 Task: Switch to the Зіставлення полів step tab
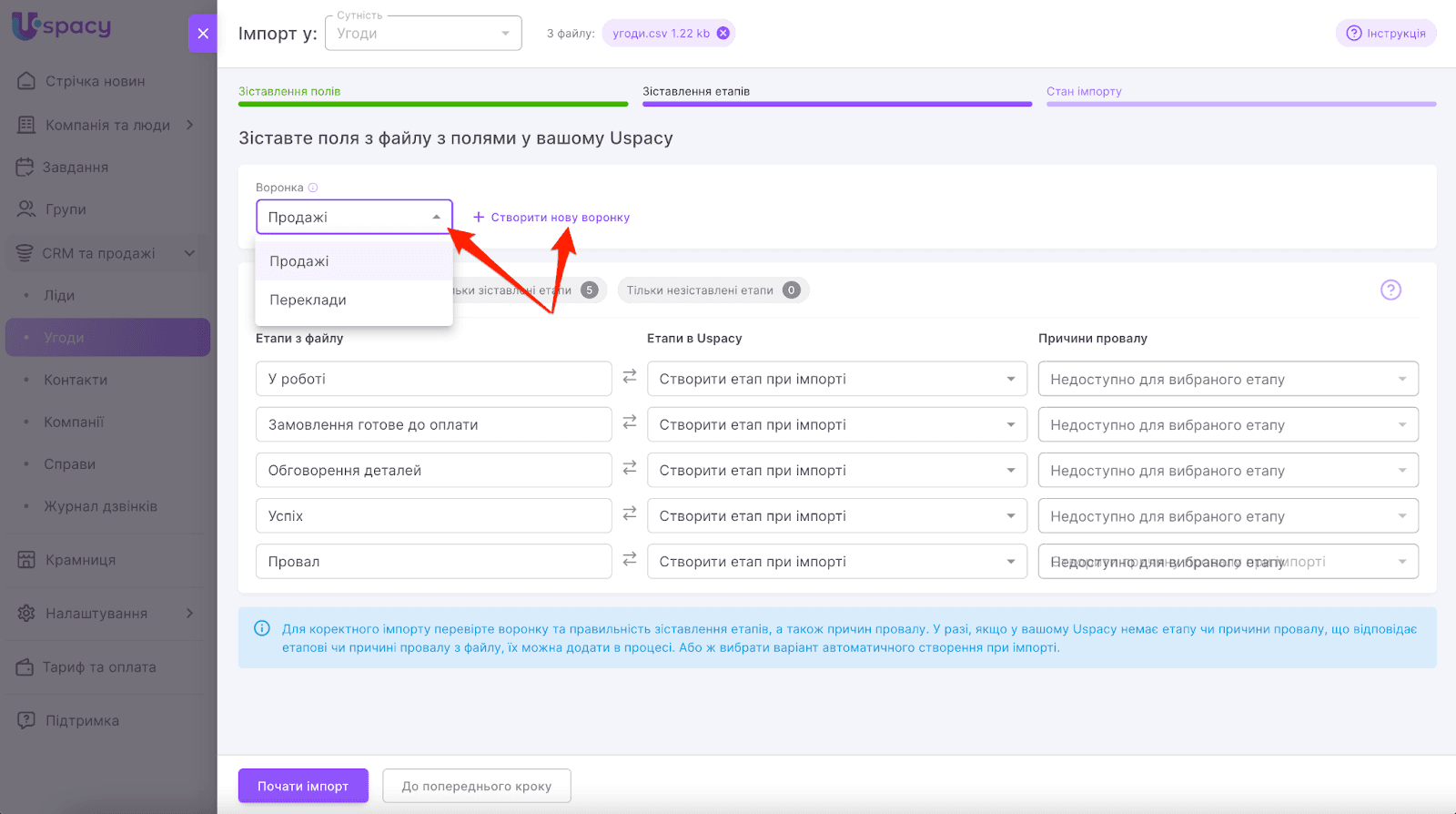[289, 91]
